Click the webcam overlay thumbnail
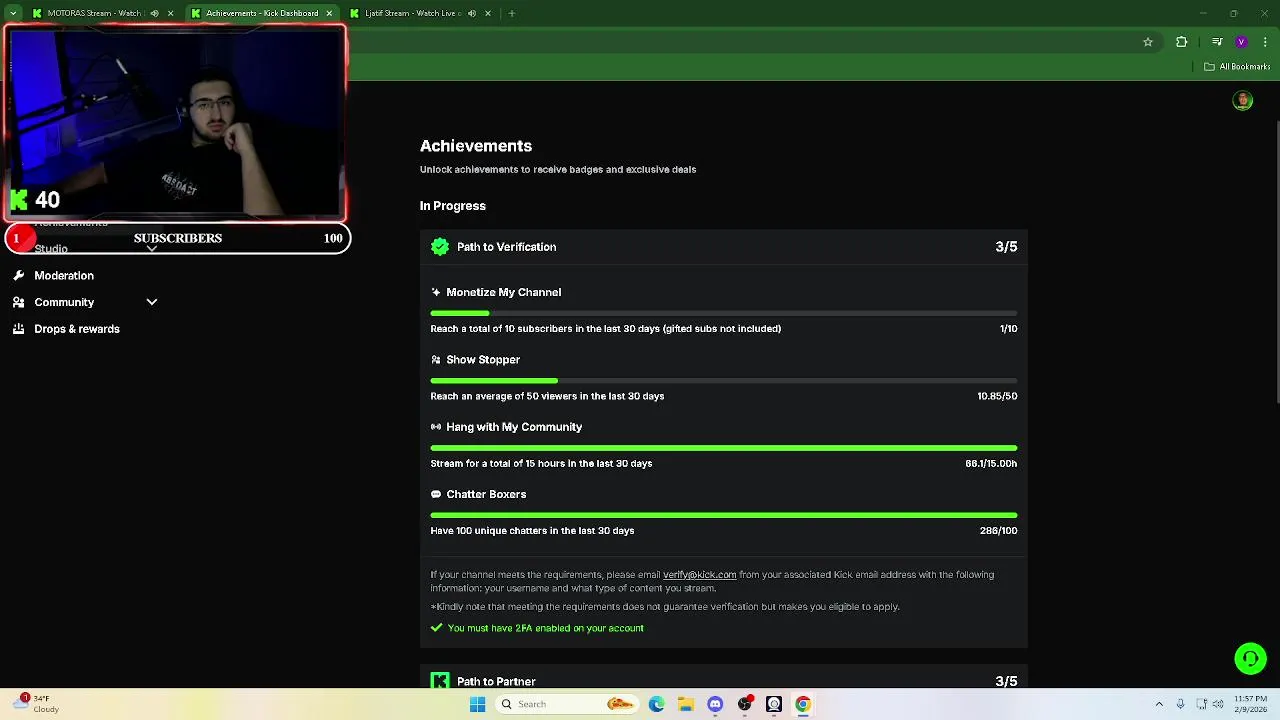This screenshot has width=1280, height=720. 175,123
